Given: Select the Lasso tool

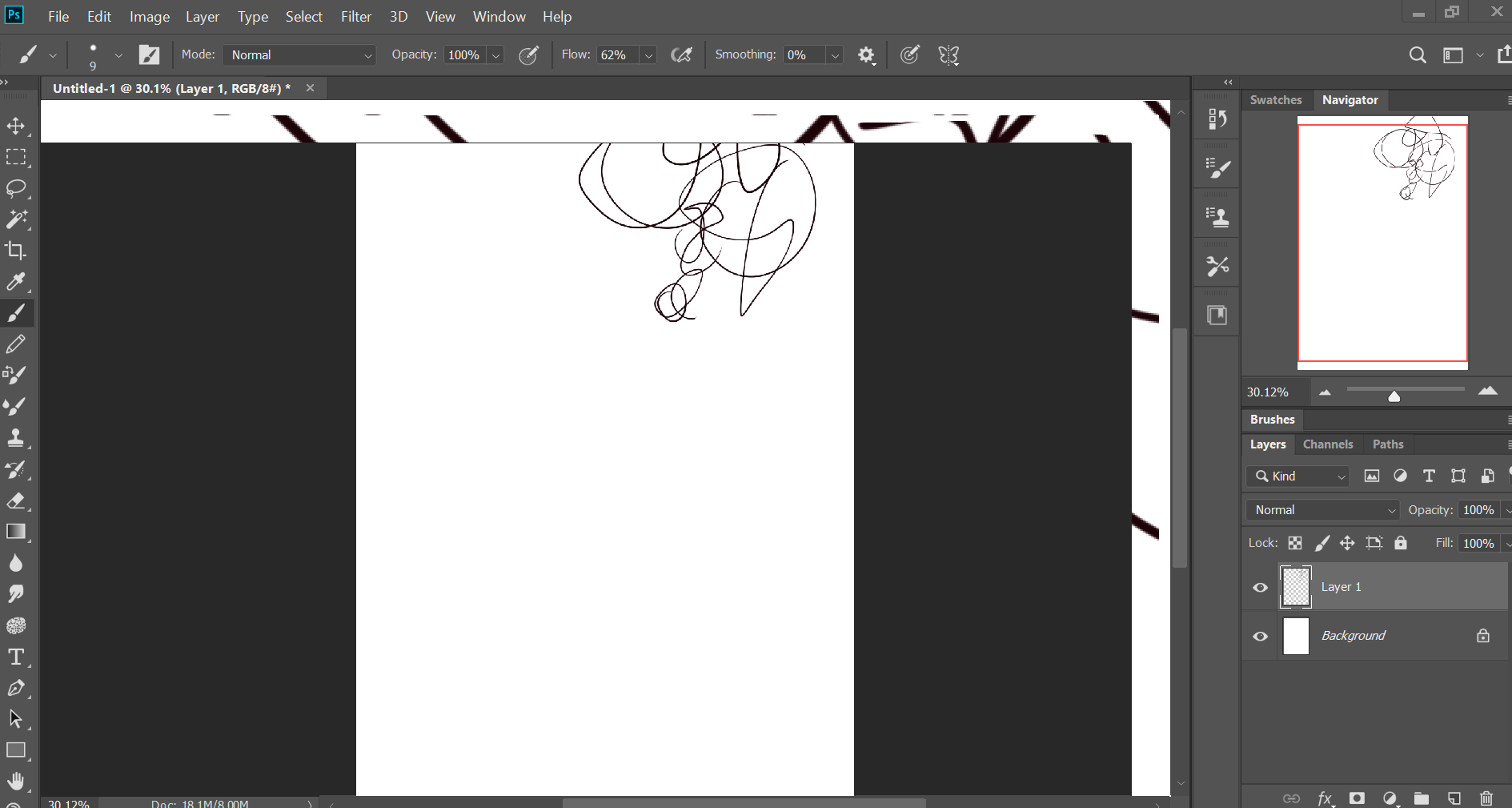Looking at the screenshot, I should point(16,188).
